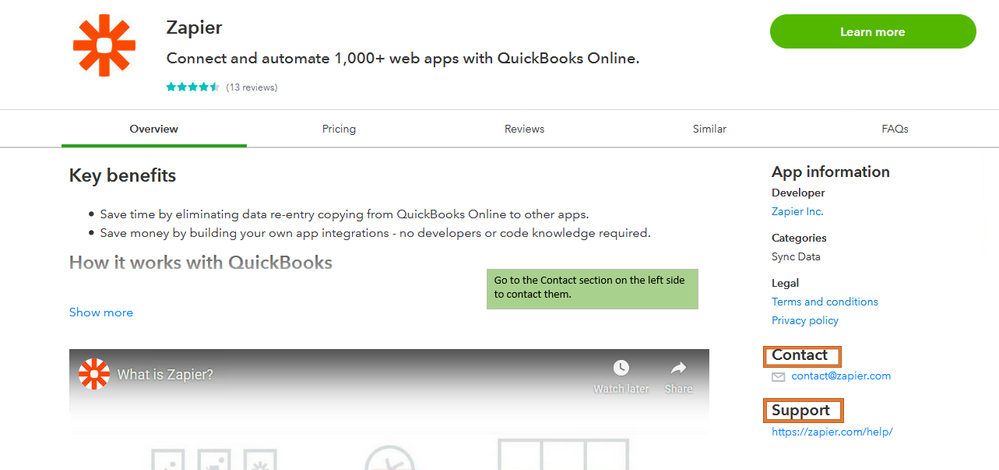Click the Learn more button
The image size is (999, 470).
point(872,32)
